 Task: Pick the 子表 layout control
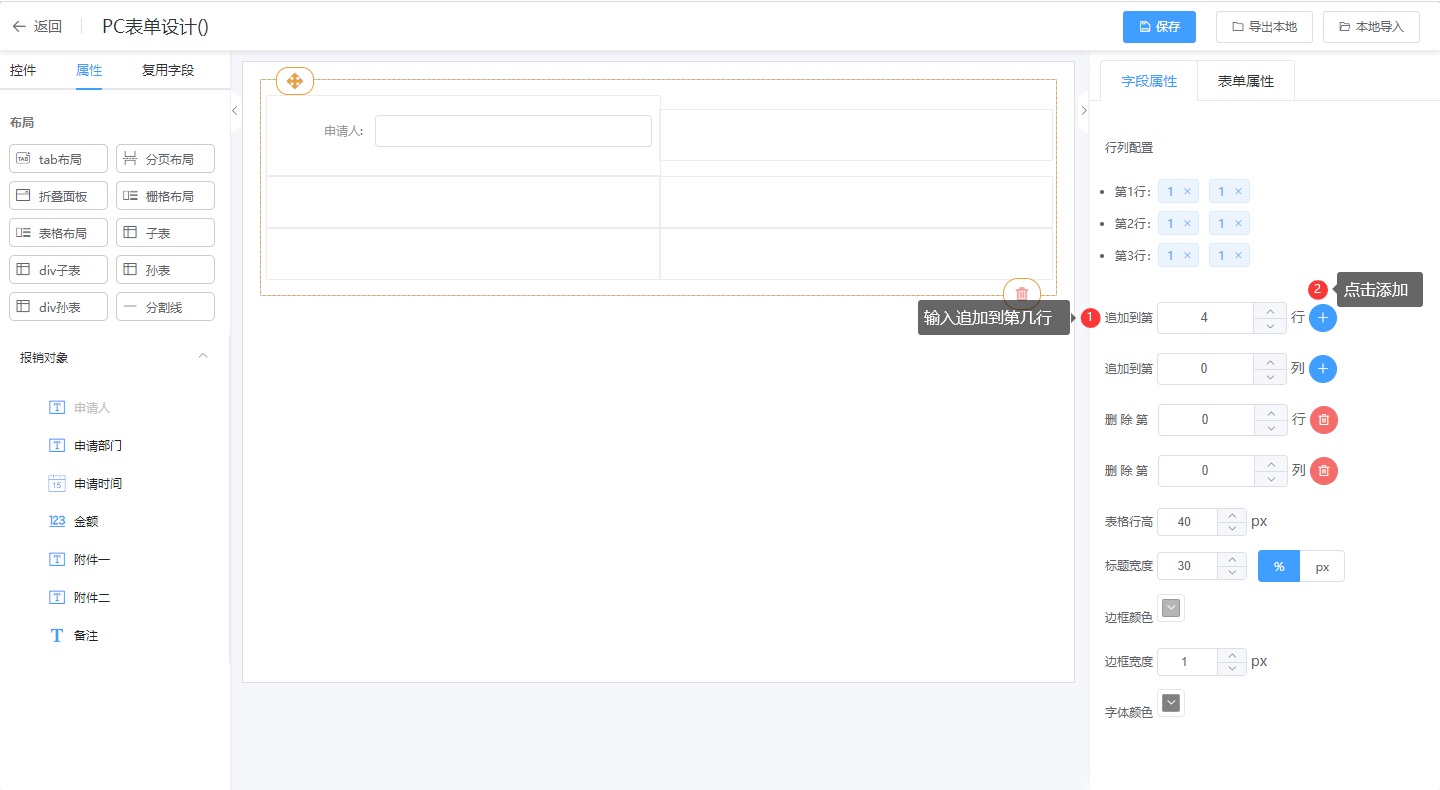click(x=165, y=233)
